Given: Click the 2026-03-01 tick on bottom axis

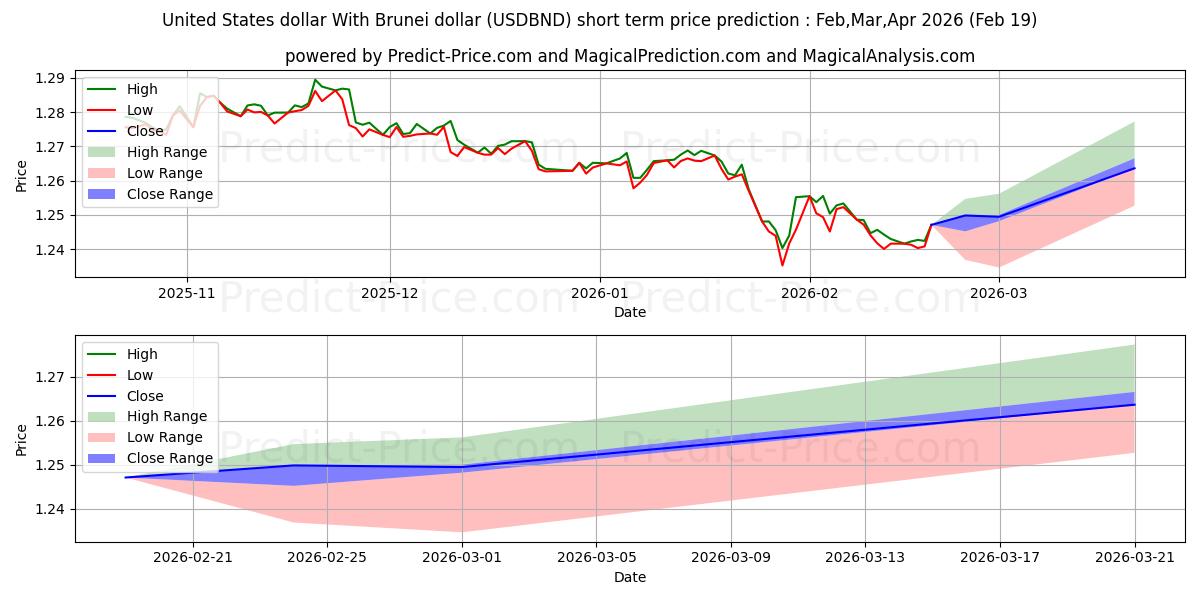Looking at the screenshot, I should (463, 559).
